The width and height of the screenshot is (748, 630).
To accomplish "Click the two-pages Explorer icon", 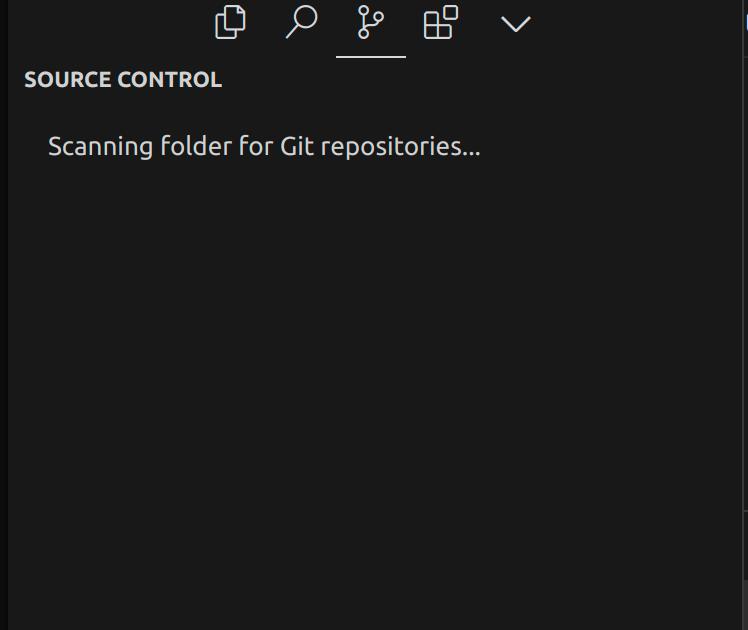I will point(231,23).
